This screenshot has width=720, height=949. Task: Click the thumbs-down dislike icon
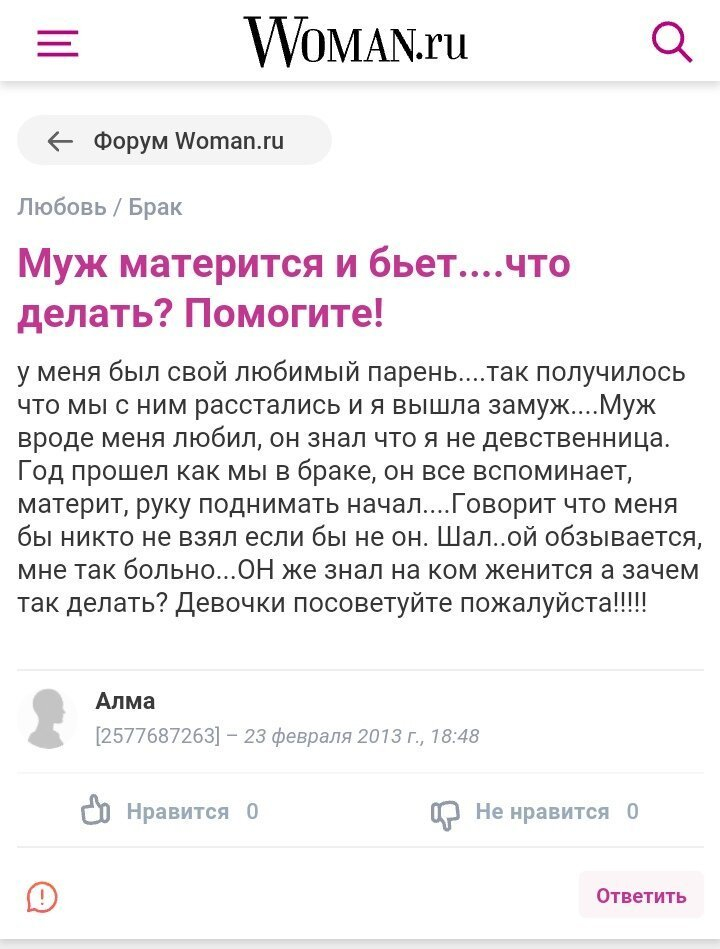coord(444,813)
